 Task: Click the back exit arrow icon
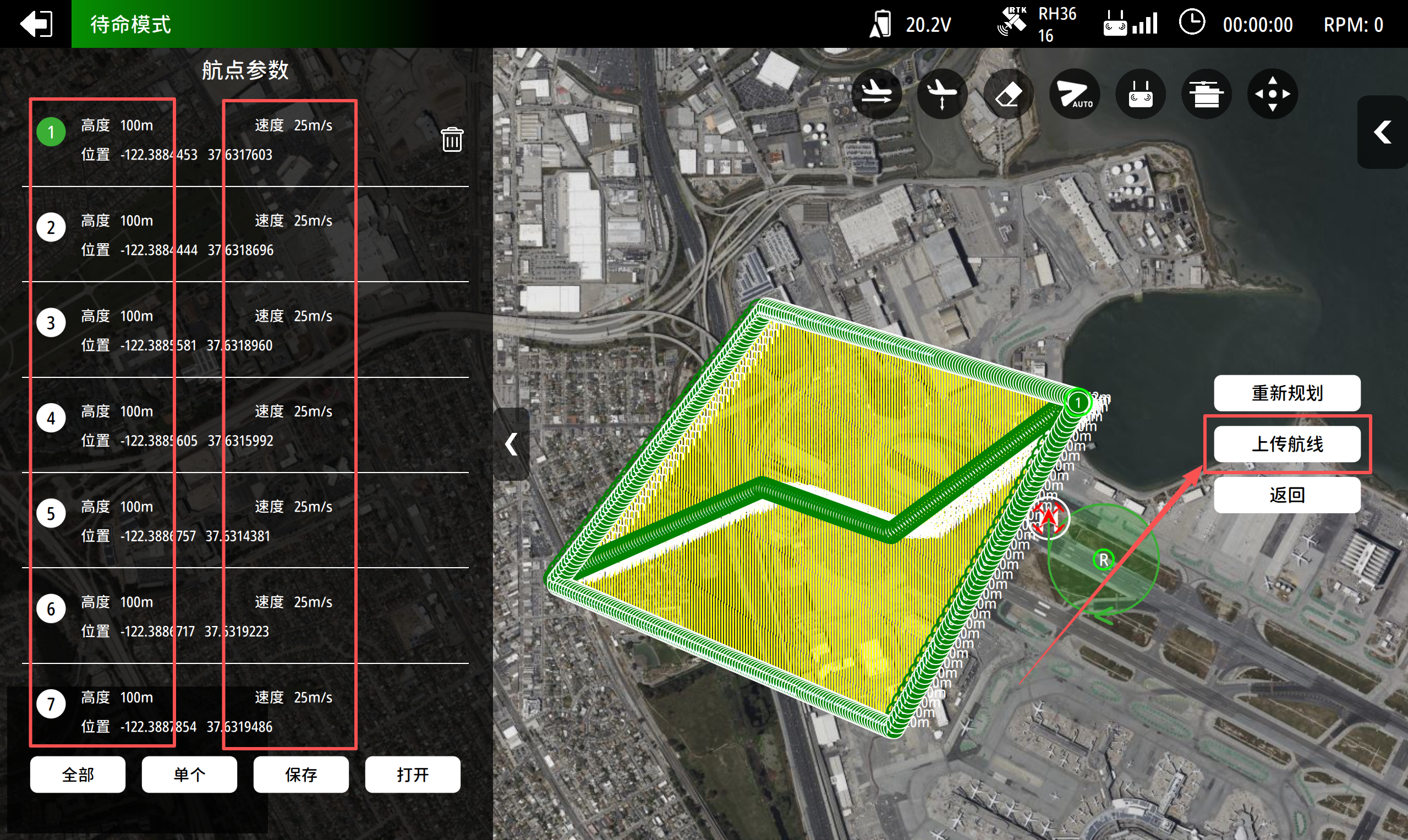[36, 24]
